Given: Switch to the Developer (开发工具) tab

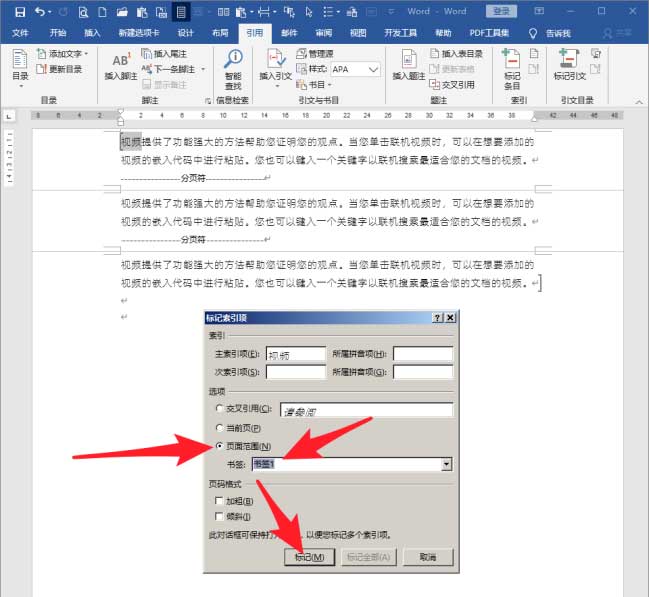Looking at the screenshot, I should (400, 33).
